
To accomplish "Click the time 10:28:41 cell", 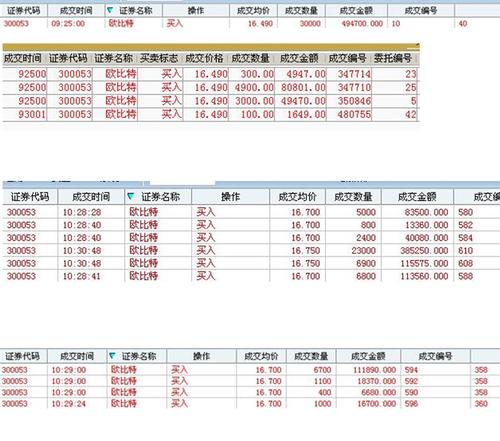I will pos(82,276).
